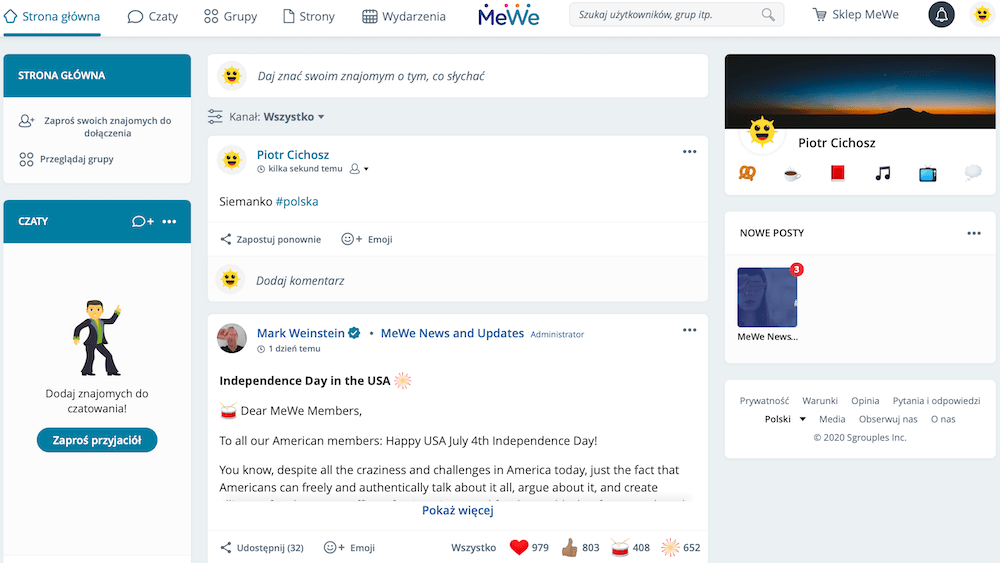The width and height of the screenshot is (1000, 563).
Task: Click Wszystko reactions filter
Action: pyautogui.click(x=473, y=548)
